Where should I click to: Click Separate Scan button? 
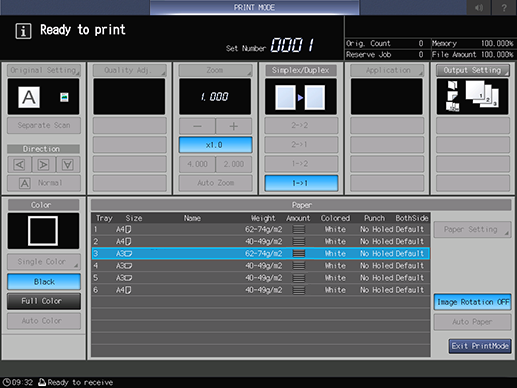(44, 125)
